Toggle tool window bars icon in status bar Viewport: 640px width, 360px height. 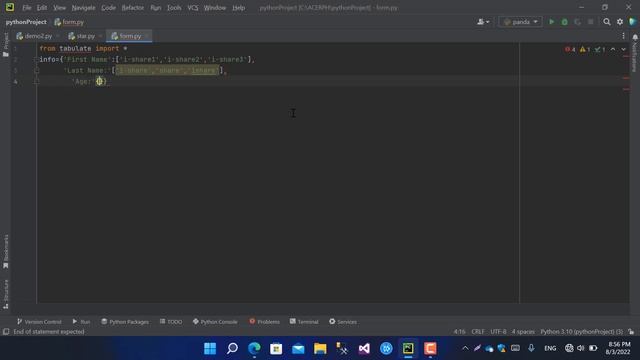[6, 332]
